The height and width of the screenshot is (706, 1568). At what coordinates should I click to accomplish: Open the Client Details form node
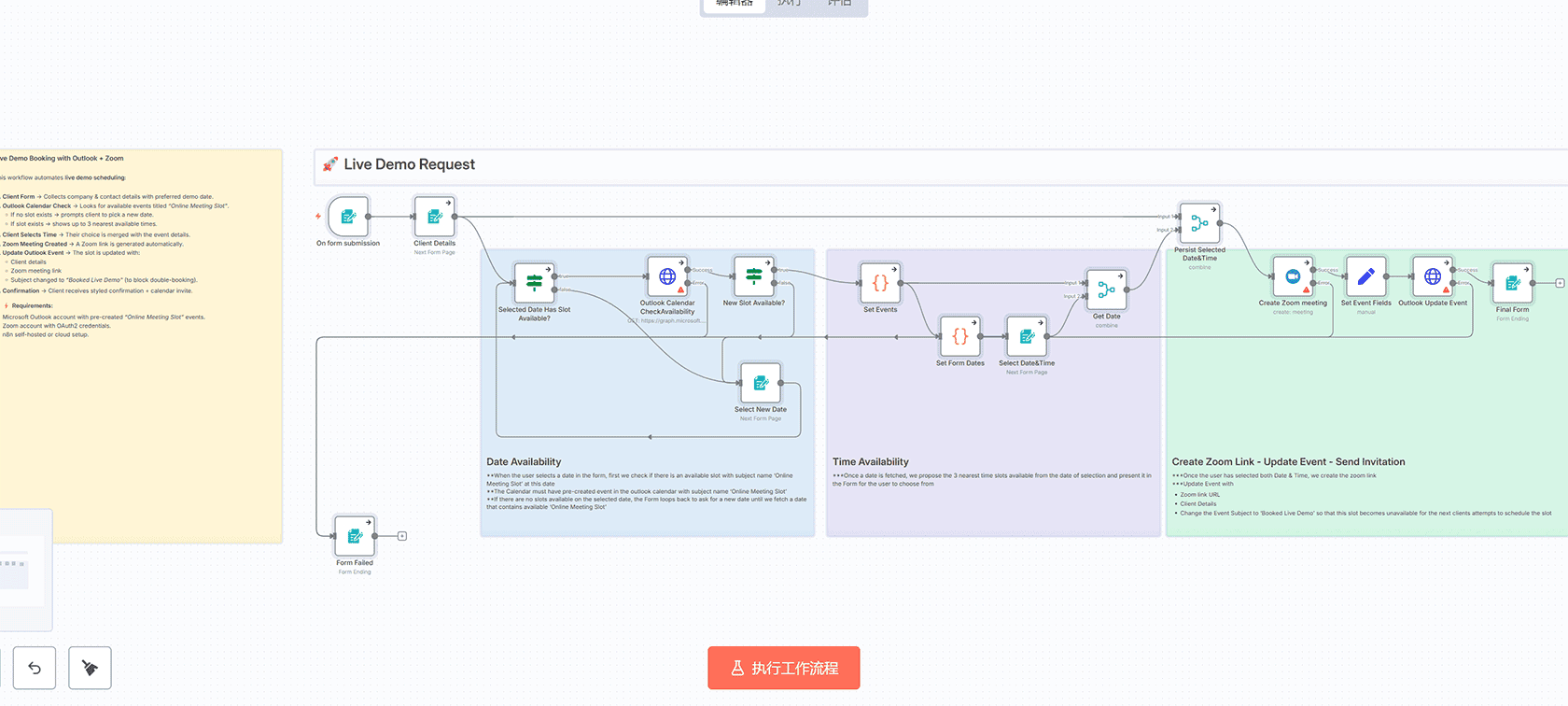pyautogui.click(x=434, y=217)
